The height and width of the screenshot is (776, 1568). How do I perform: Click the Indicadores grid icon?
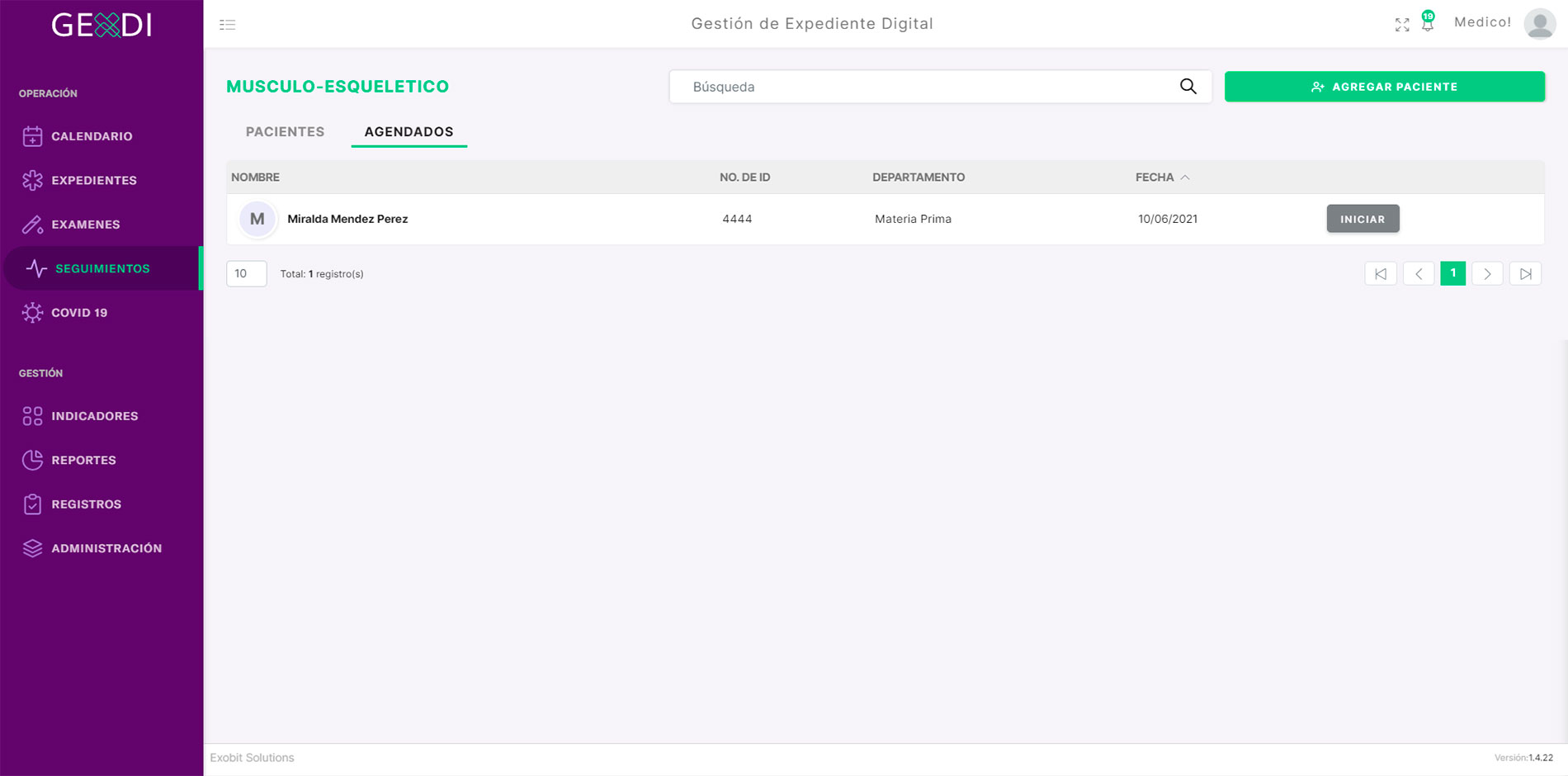click(32, 416)
